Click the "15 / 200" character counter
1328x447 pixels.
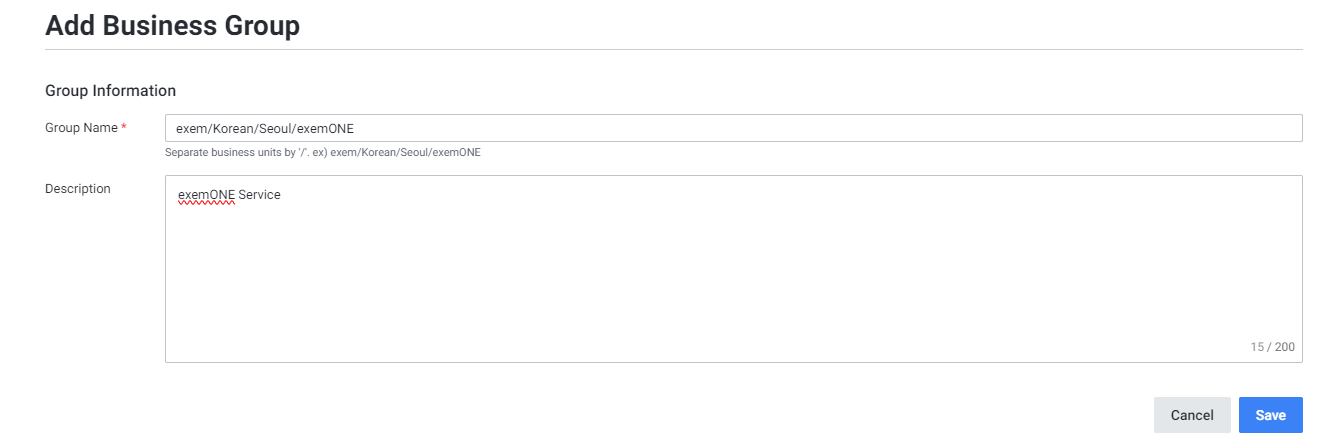point(1272,347)
